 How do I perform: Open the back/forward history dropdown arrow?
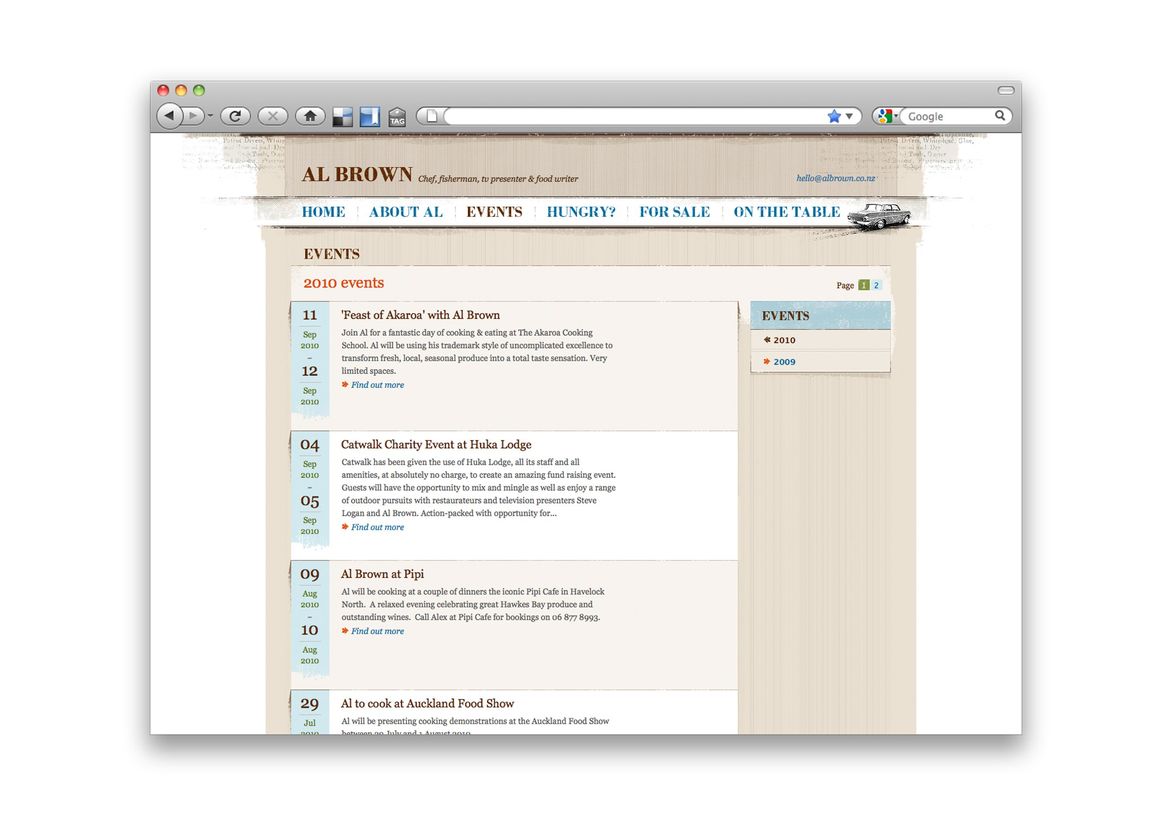(x=210, y=117)
